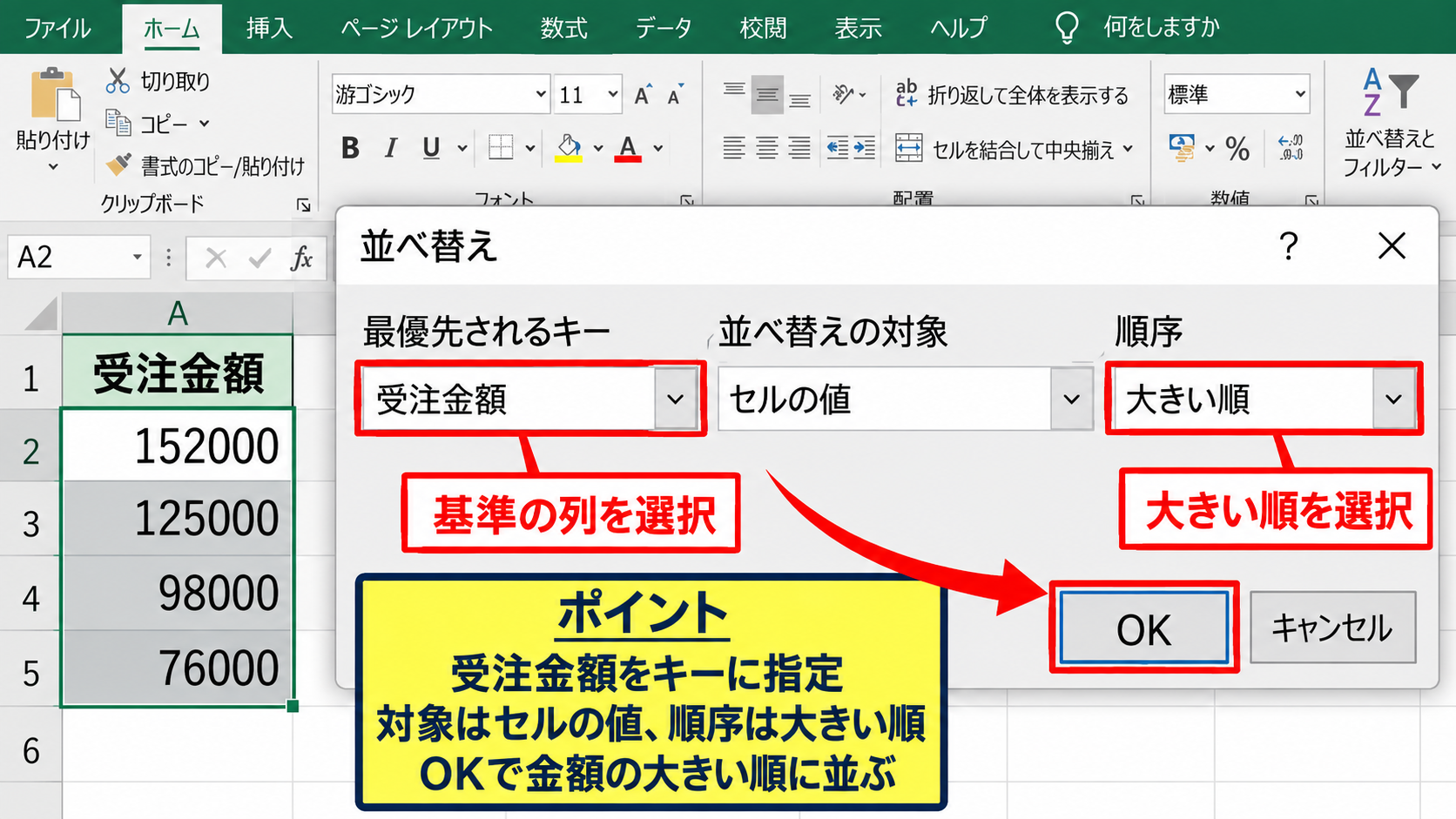Open the 順序 dropdown 大きい順
The image size is (1456, 819).
pyautogui.click(x=1394, y=399)
